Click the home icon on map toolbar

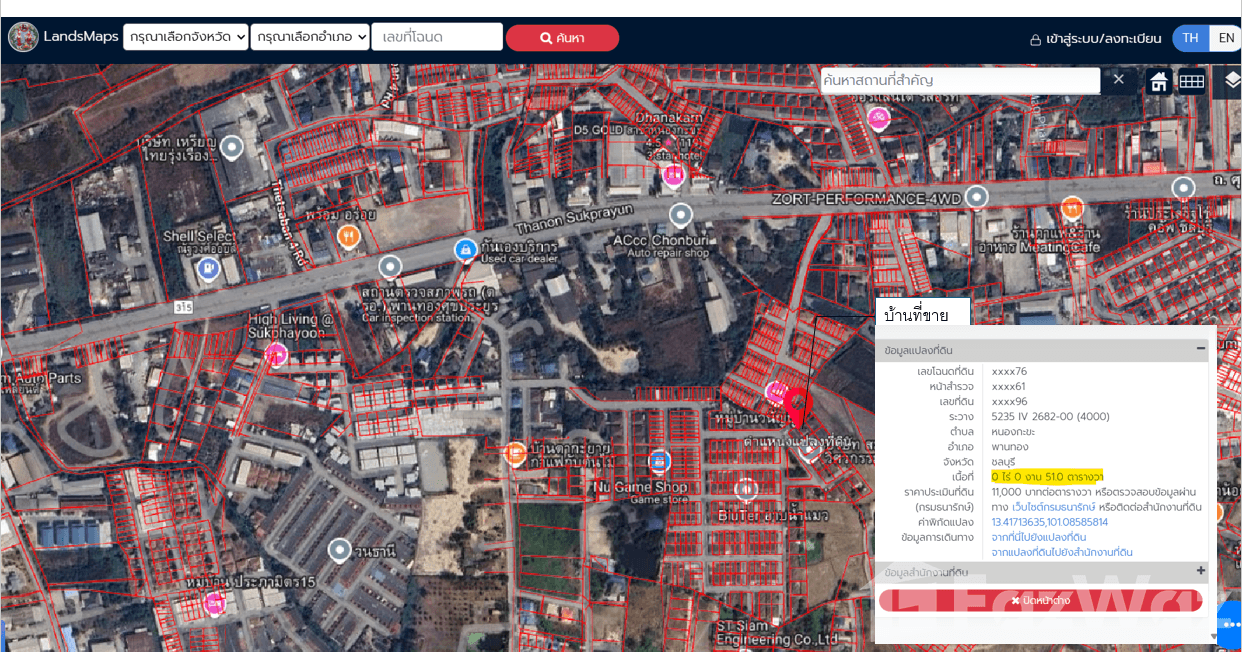(x=1158, y=81)
